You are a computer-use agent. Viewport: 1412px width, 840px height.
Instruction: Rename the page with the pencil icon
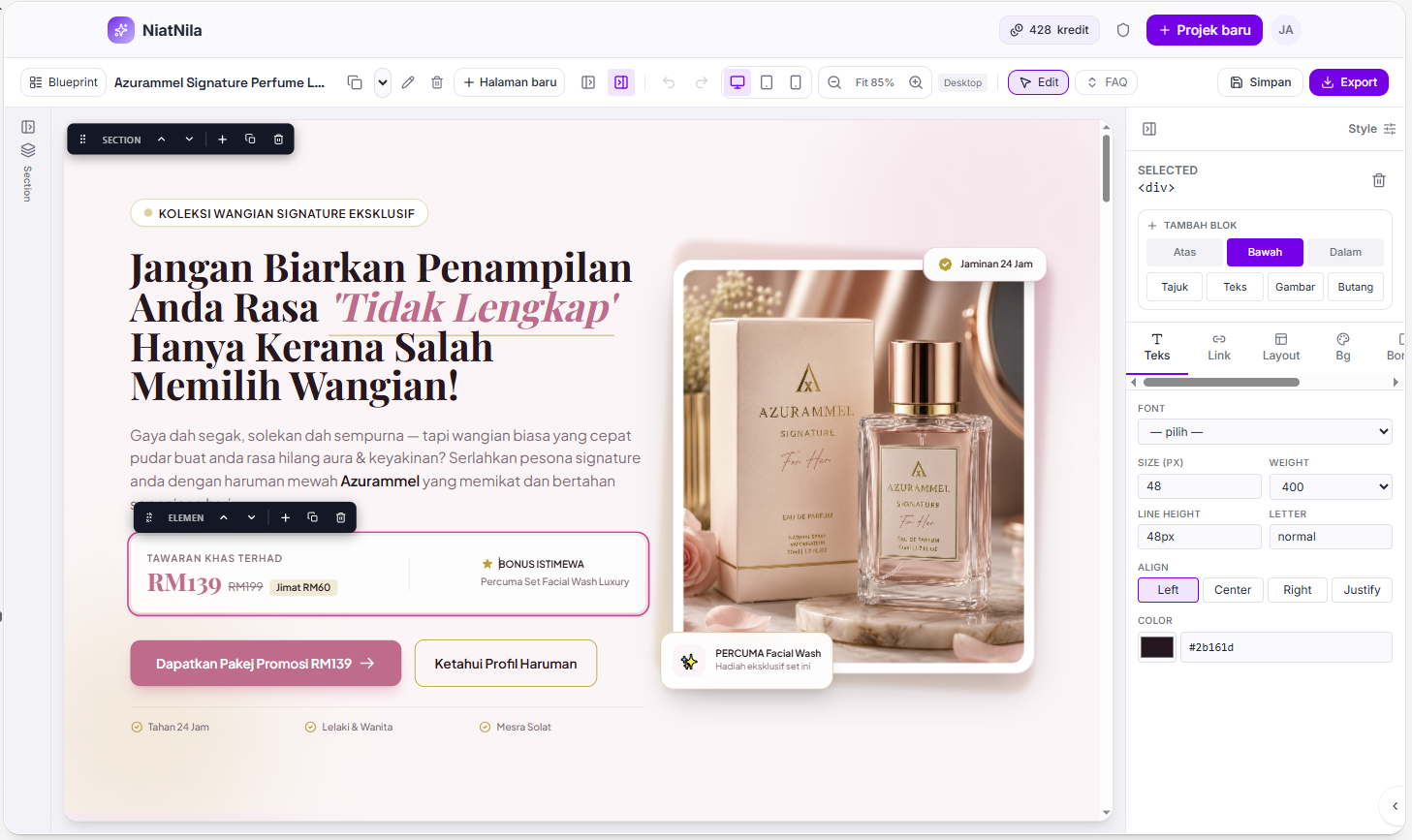pos(408,82)
